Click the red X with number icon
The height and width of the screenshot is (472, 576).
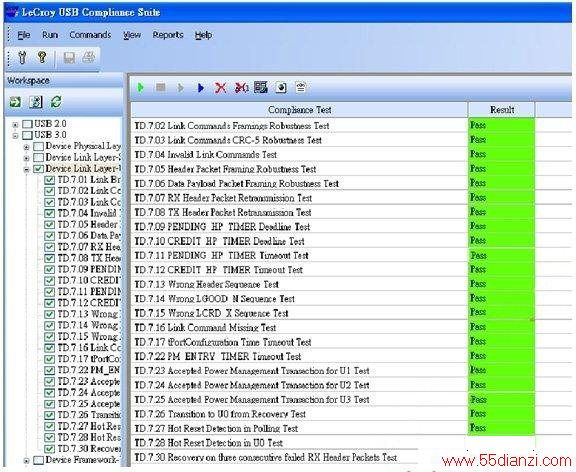point(241,88)
